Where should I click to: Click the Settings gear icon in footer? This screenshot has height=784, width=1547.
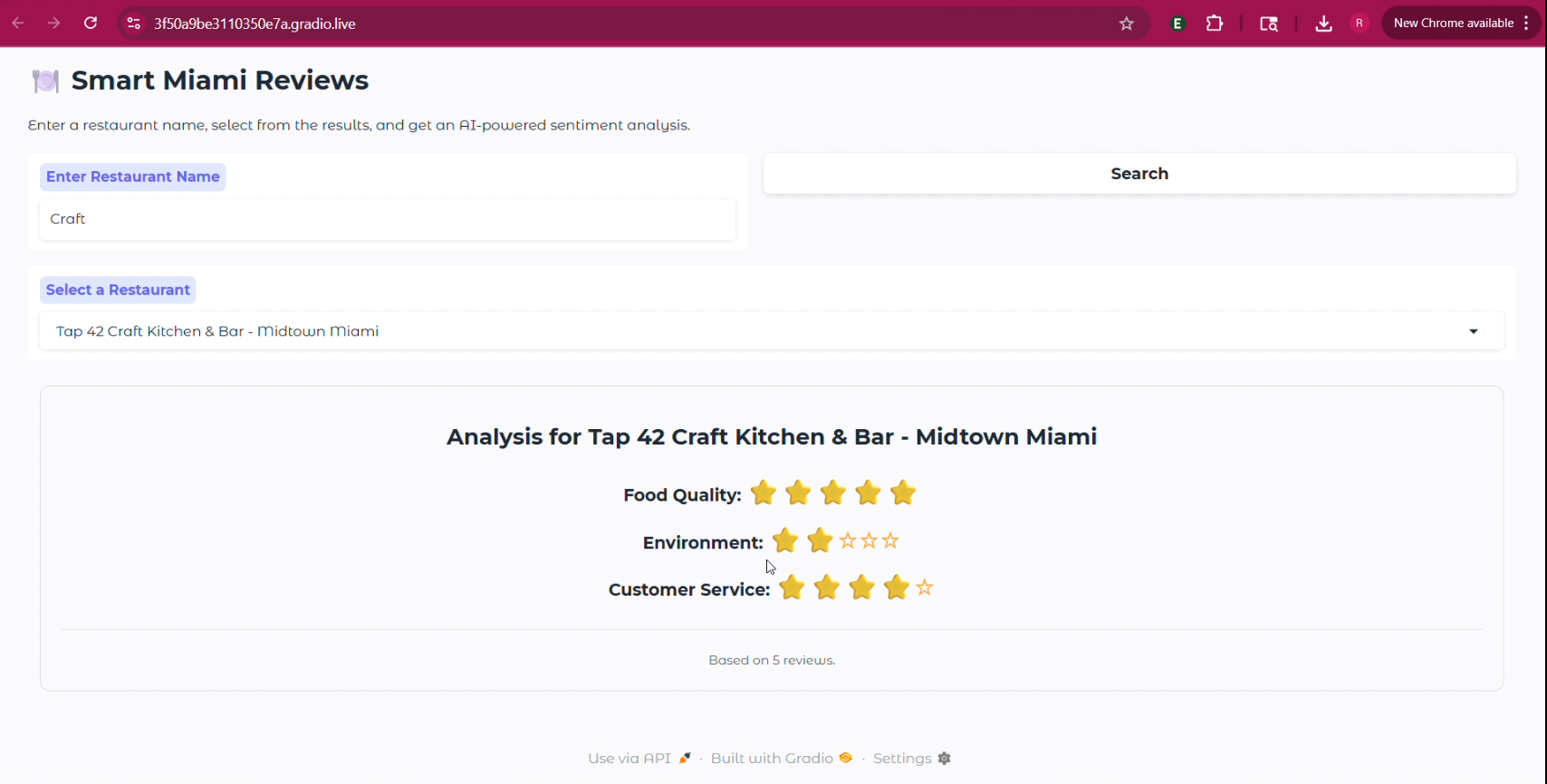(945, 759)
